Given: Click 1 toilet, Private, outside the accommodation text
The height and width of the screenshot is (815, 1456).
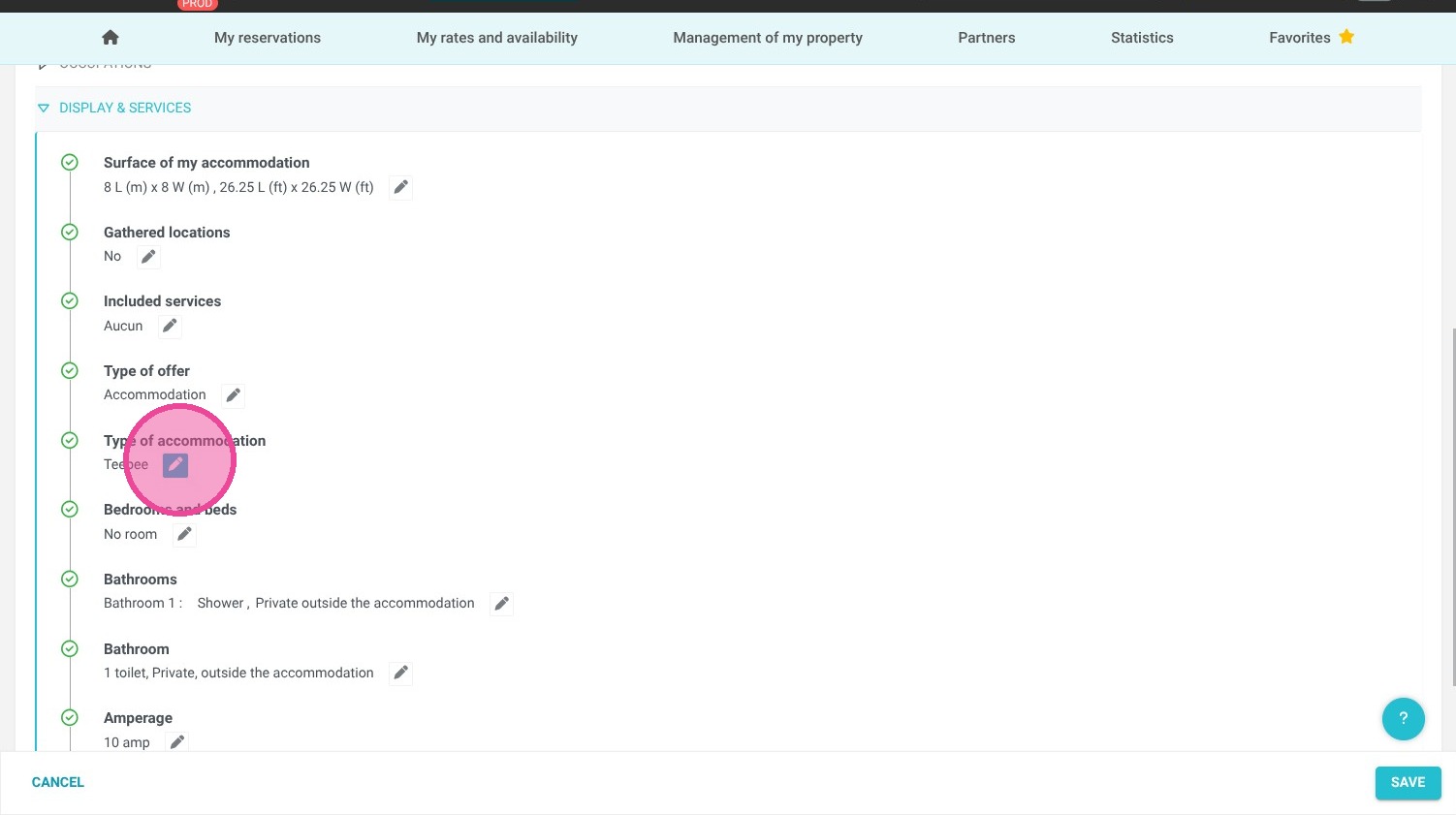Looking at the screenshot, I should [238, 673].
